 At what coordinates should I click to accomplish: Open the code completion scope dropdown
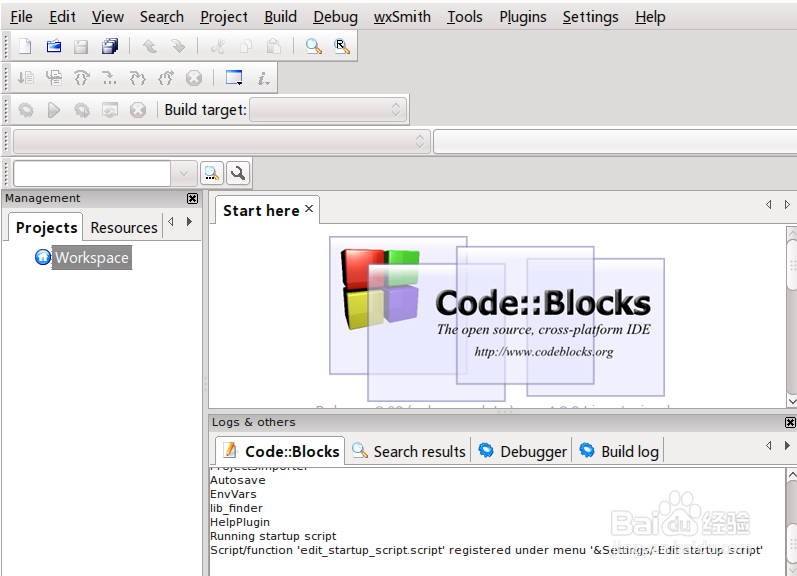pos(222,141)
